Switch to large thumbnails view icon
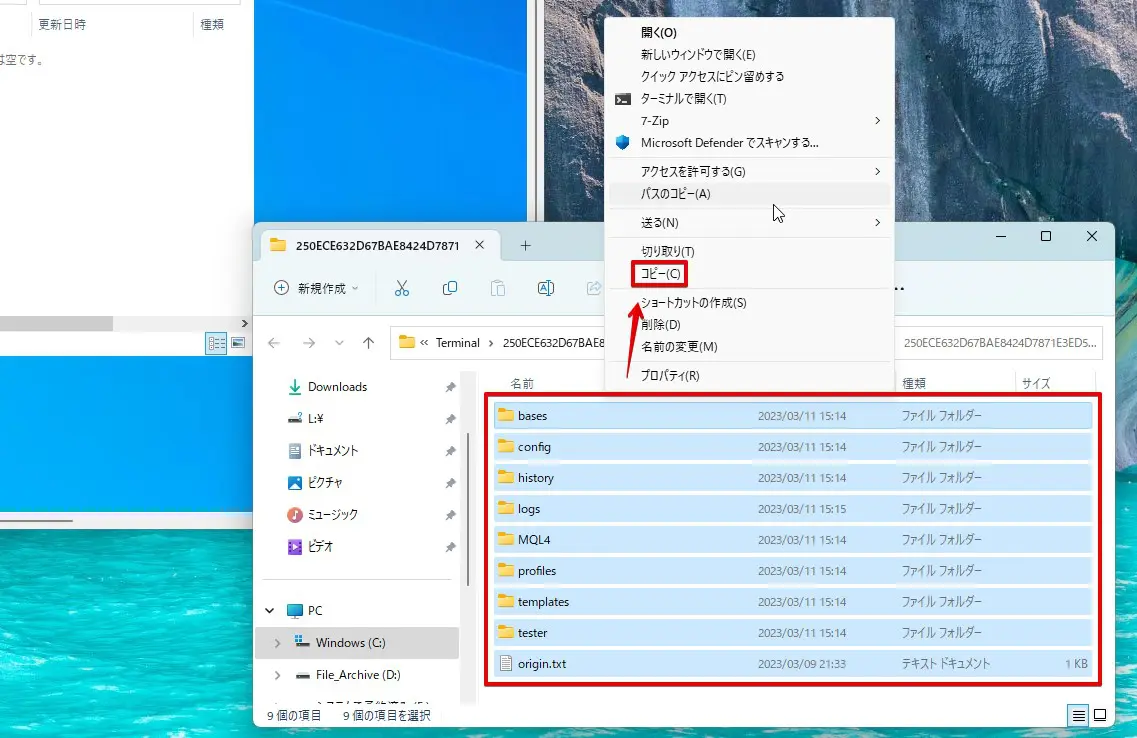The height and width of the screenshot is (738, 1137). point(1100,715)
